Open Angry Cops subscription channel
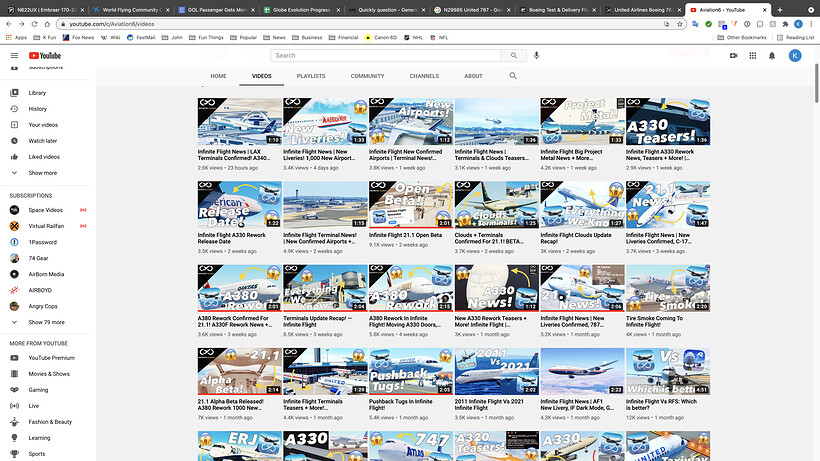820x461 pixels. tap(45, 306)
